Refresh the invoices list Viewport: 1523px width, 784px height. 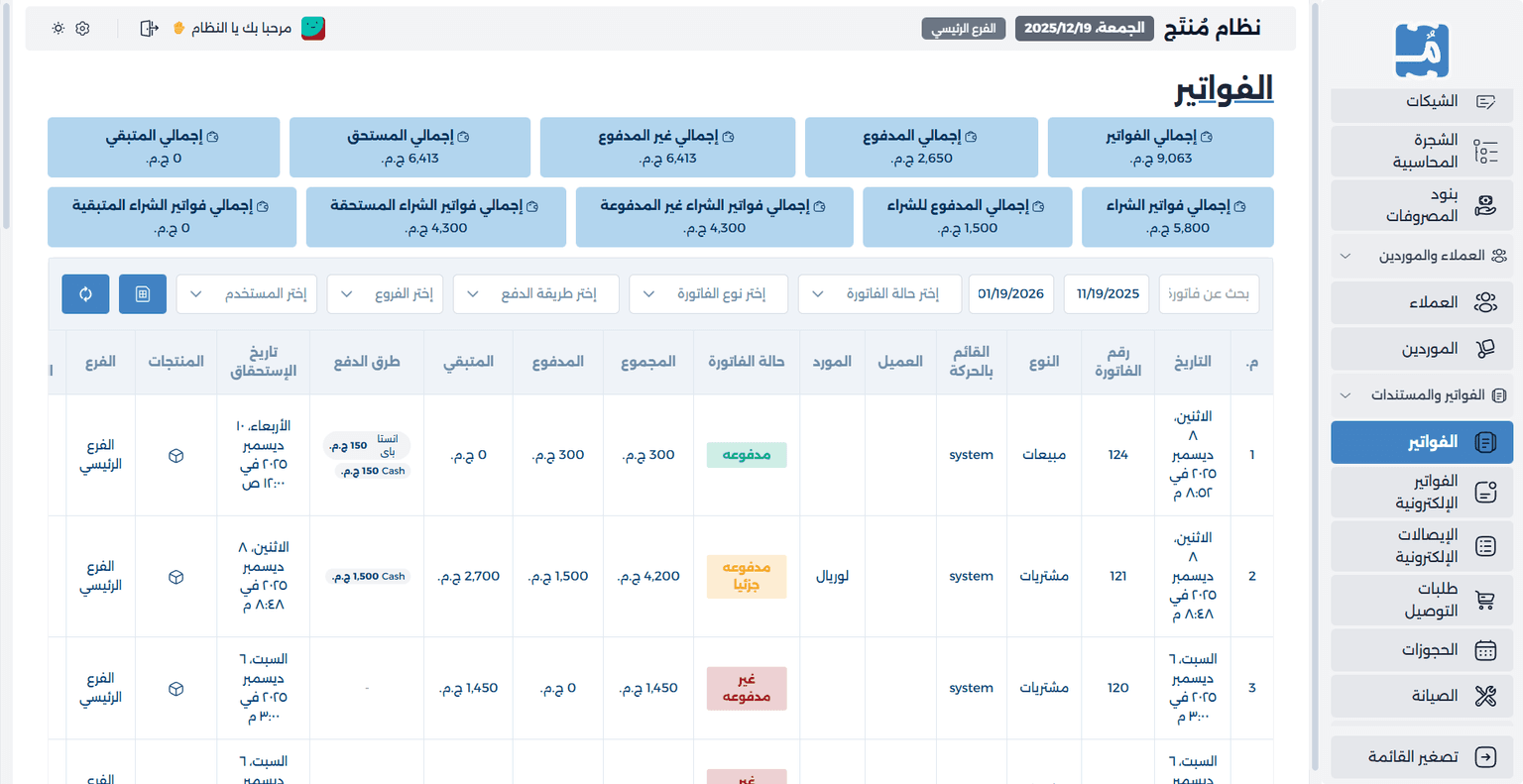coord(85,293)
